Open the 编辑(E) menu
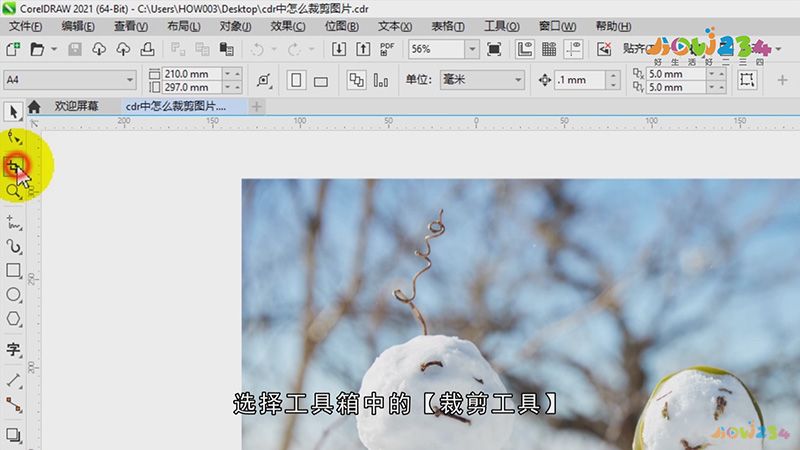The width and height of the screenshot is (800, 450). coord(78,26)
